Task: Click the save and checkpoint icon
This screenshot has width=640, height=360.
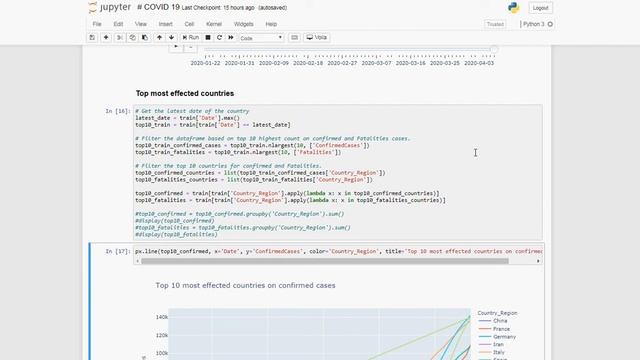Action: pos(92,38)
